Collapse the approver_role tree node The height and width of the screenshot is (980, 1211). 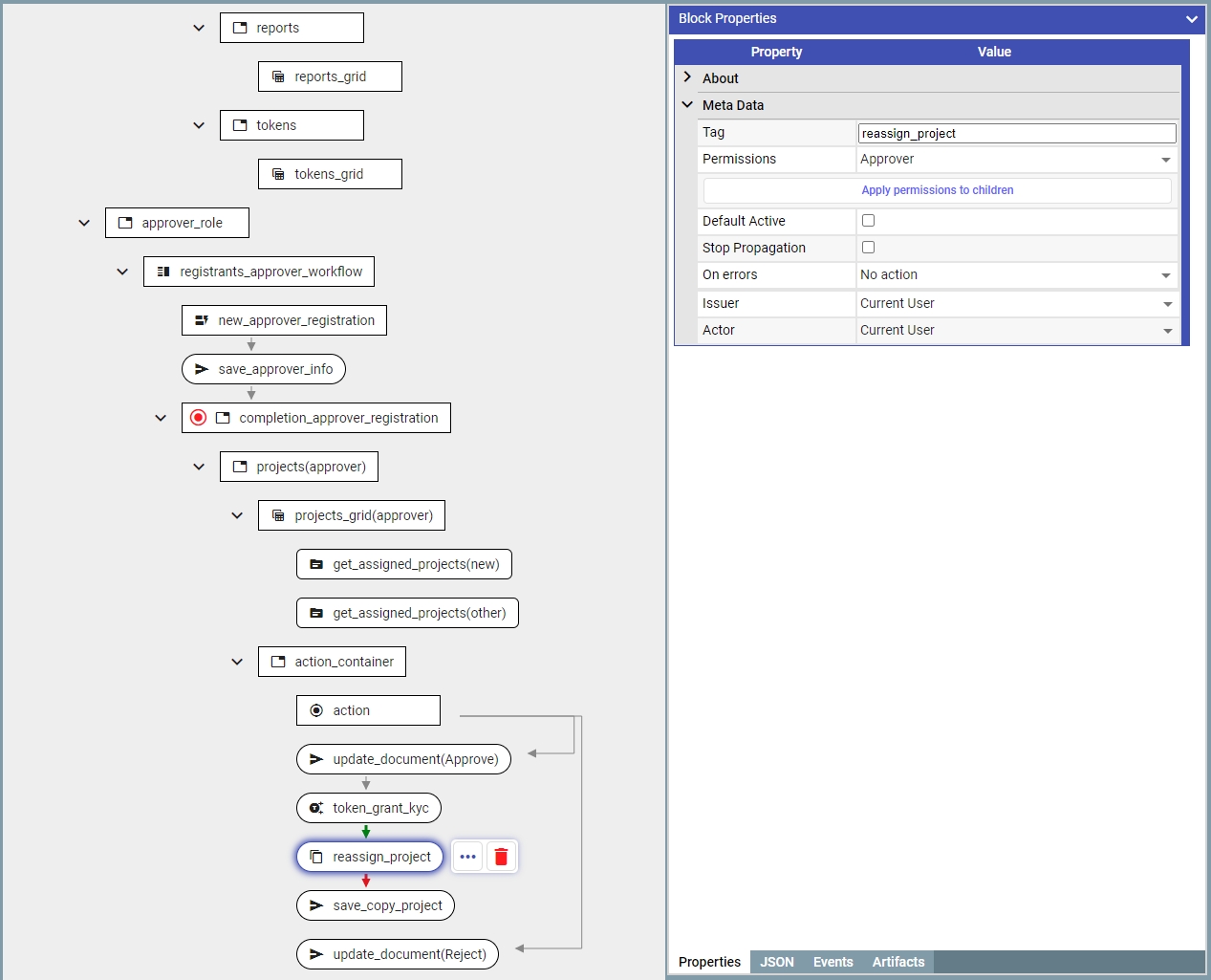point(84,223)
